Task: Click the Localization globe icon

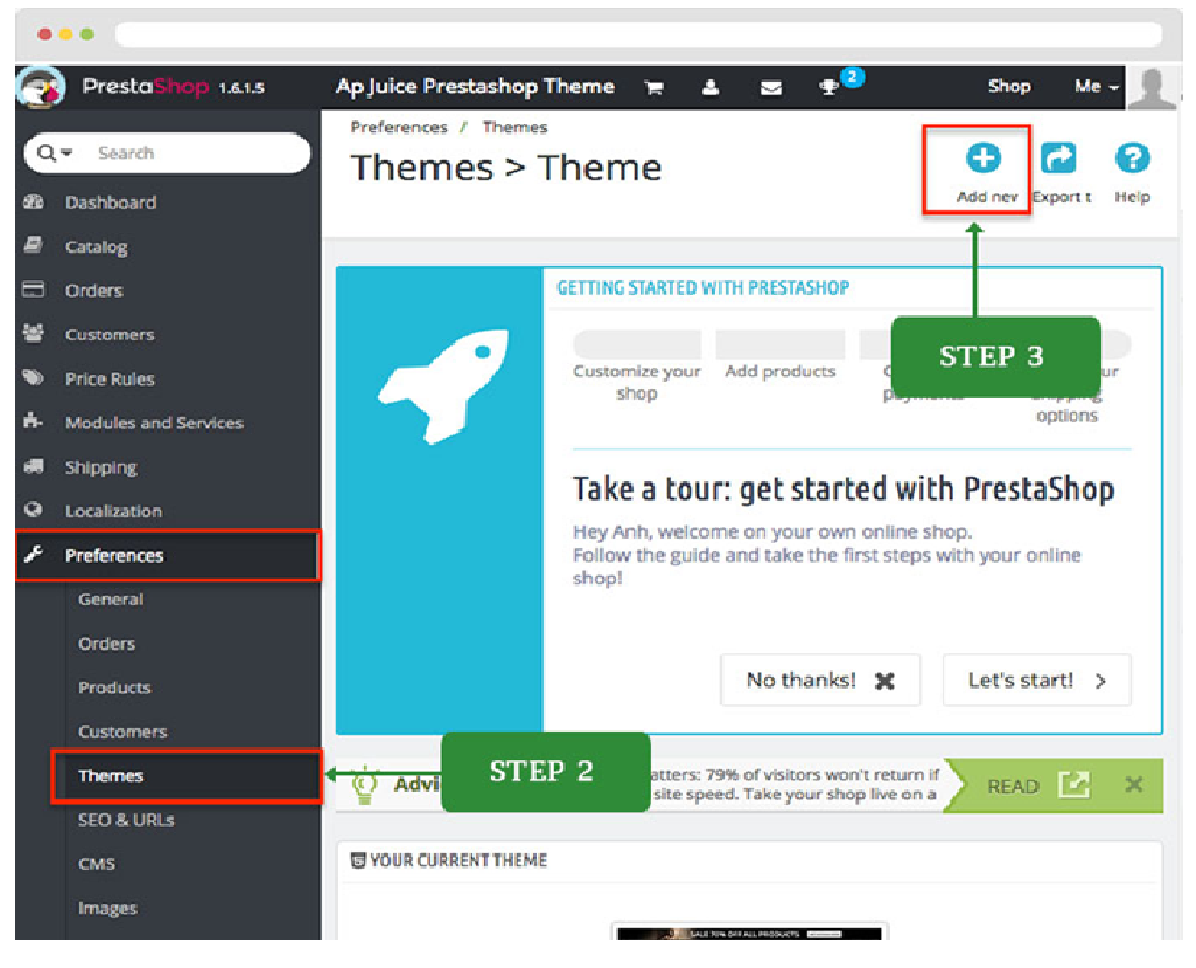Action: 33,510
